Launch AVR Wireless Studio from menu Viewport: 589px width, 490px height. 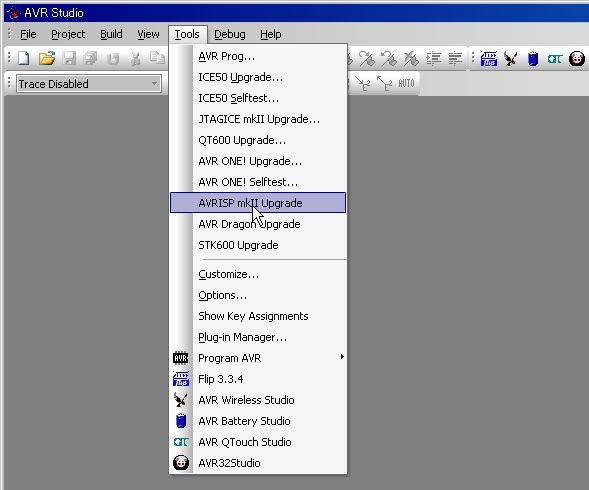tap(258, 400)
